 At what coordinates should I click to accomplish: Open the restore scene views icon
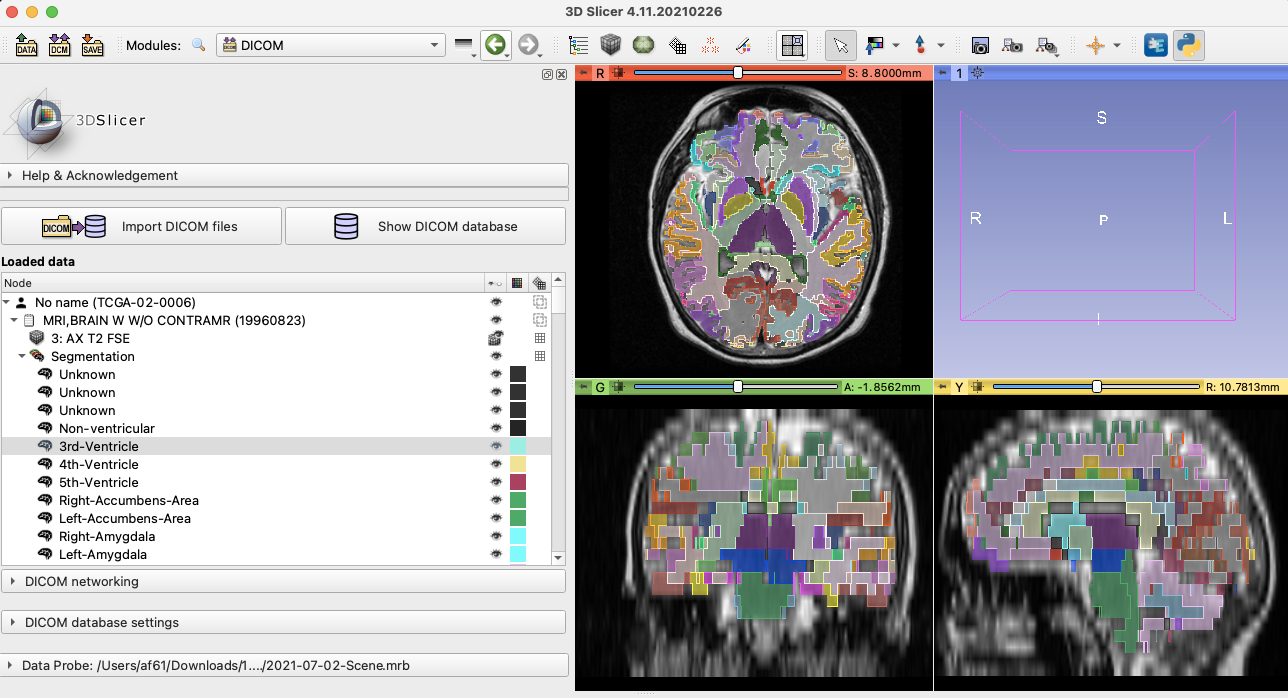pyautogui.click(x=1047, y=45)
